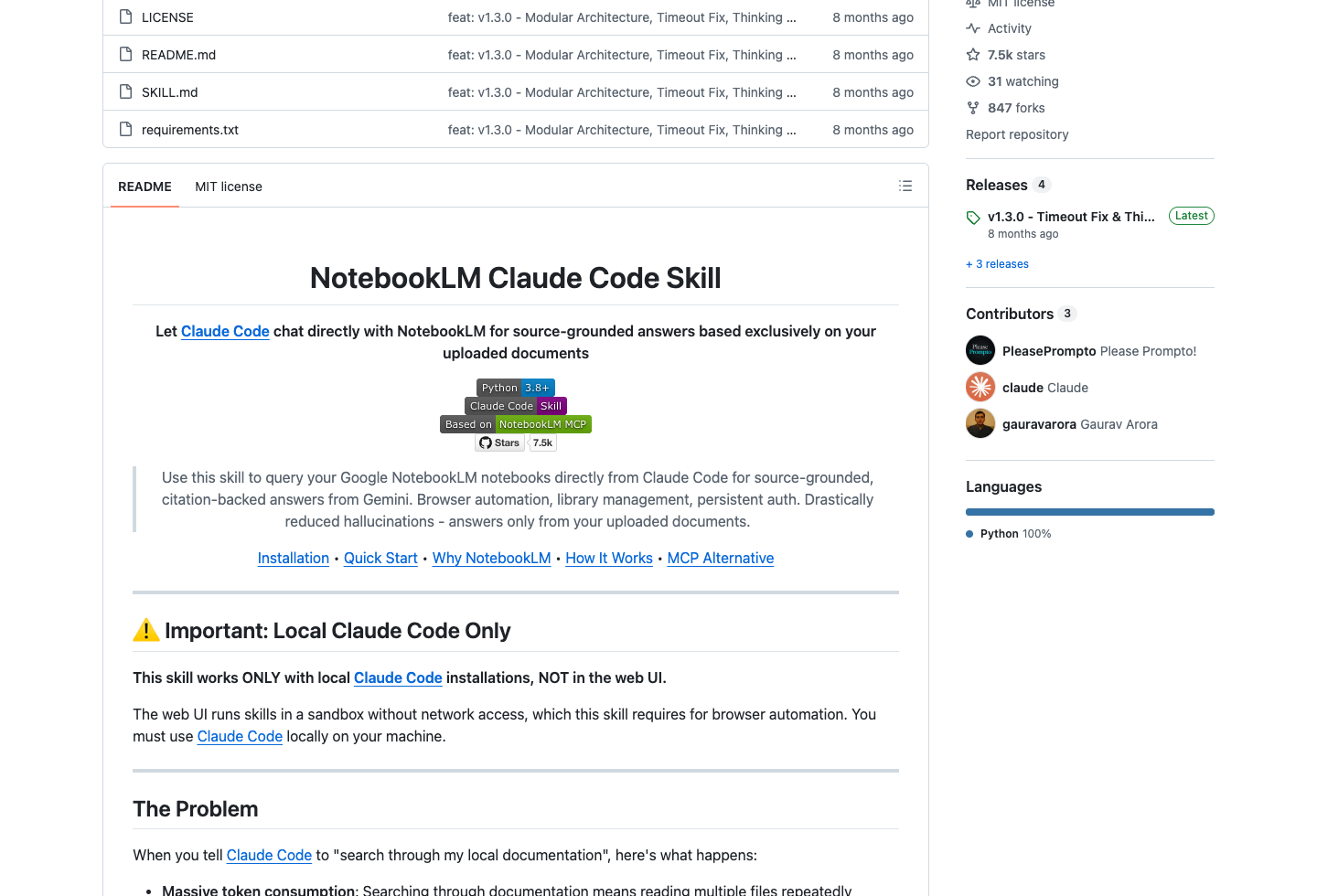Jump to How It Works section
1317x896 pixels.
pos(609,558)
